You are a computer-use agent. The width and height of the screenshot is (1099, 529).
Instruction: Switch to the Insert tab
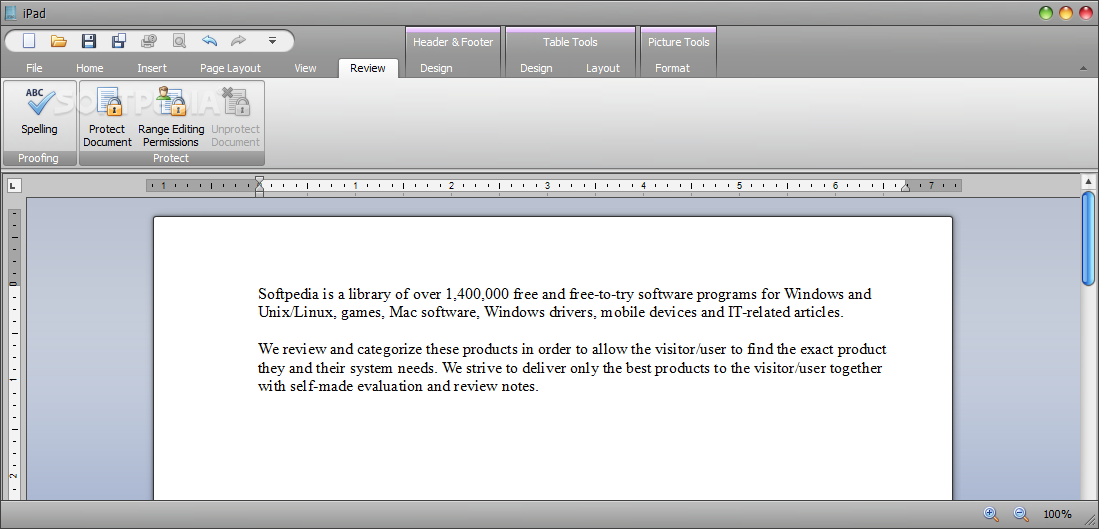click(x=152, y=68)
